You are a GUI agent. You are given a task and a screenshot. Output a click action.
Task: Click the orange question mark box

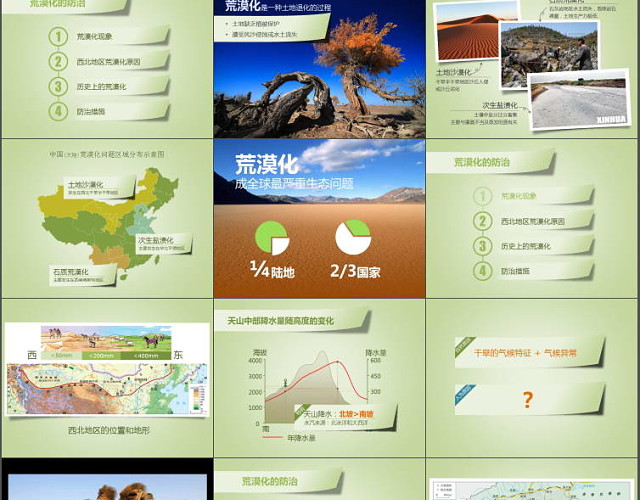(529, 400)
